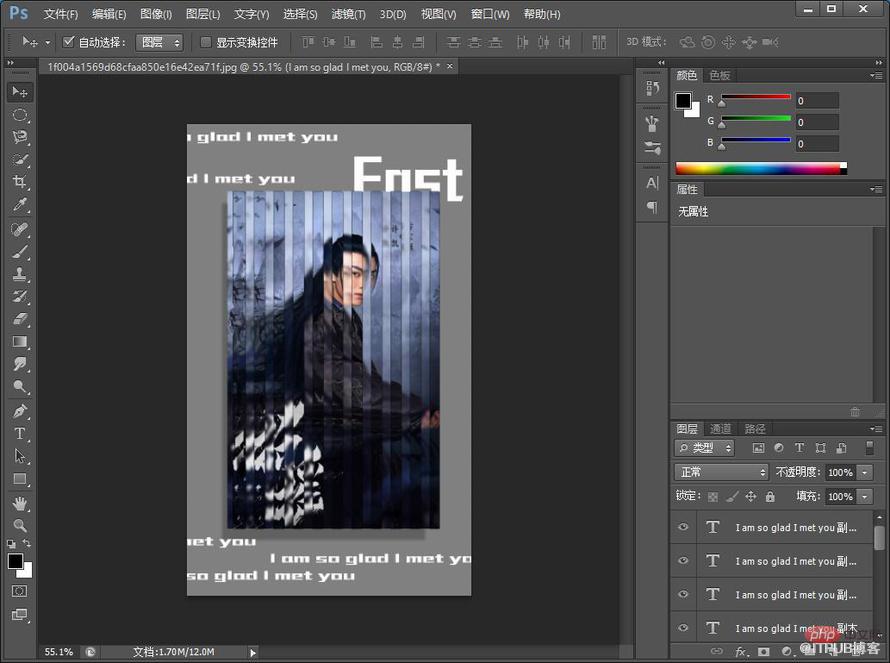890x663 pixels.
Task: Expand the 填充 fill slider arrow
Action: click(x=864, y=497)
